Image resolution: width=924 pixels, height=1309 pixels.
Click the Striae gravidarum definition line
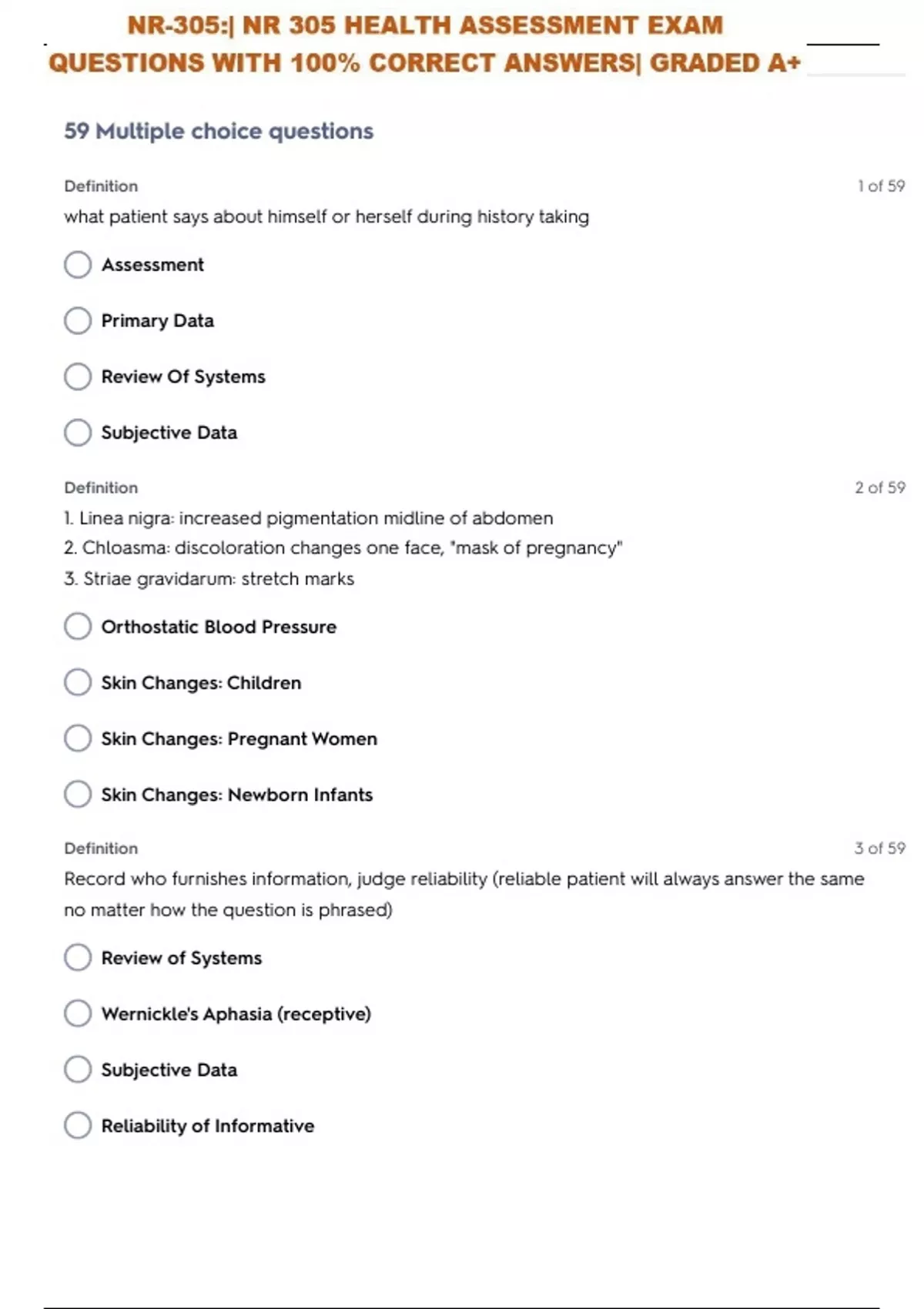coord(209,579)
